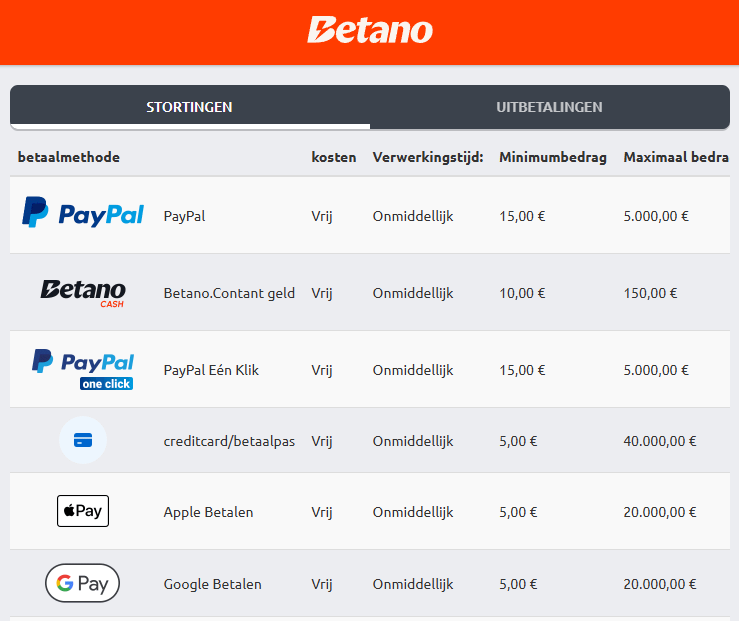Choose Betano.Contant geld method
This screenshot has width=739, height=621.
click(x=229, y=293)
